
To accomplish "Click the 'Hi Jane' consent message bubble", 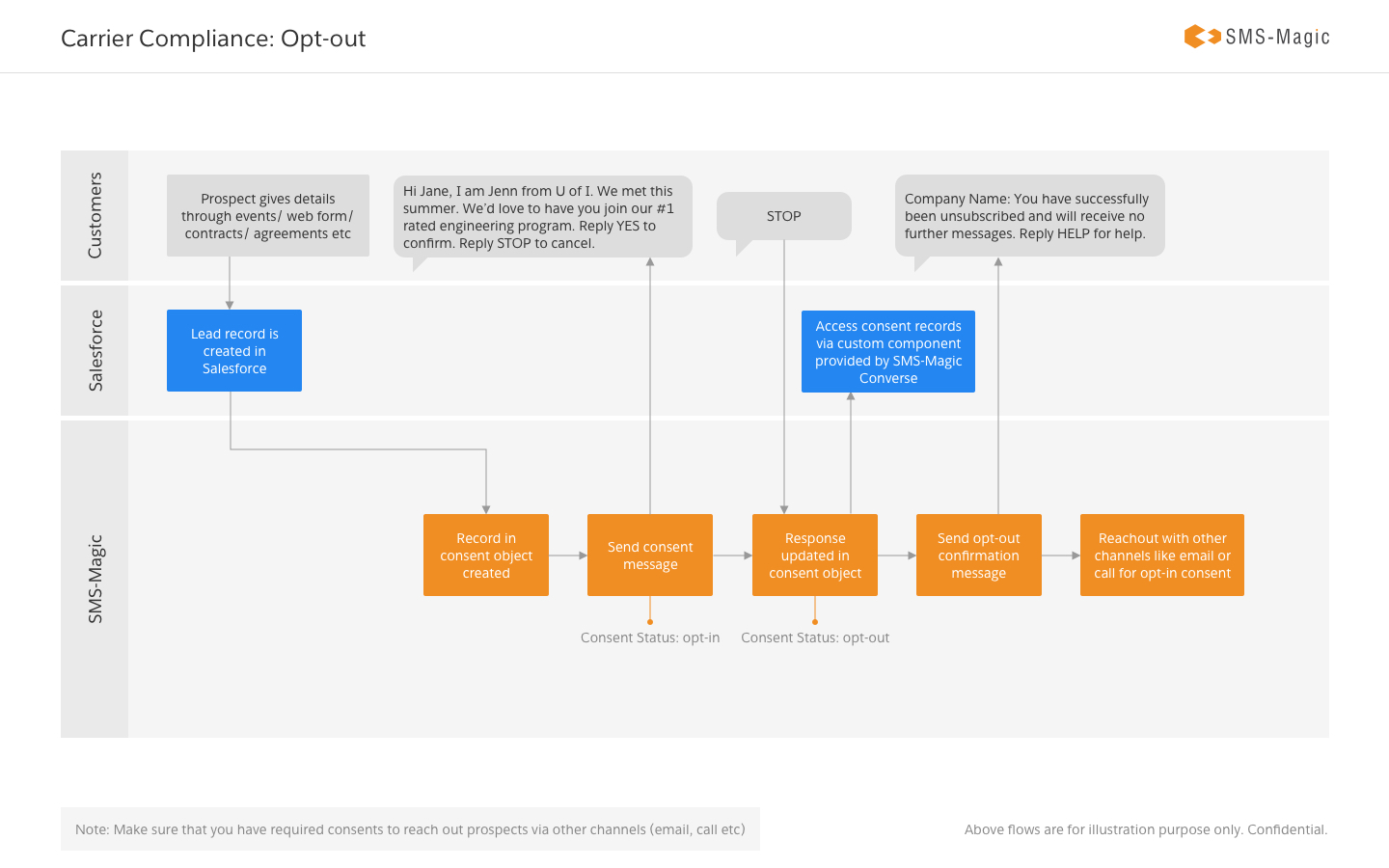I will point(543,217).
